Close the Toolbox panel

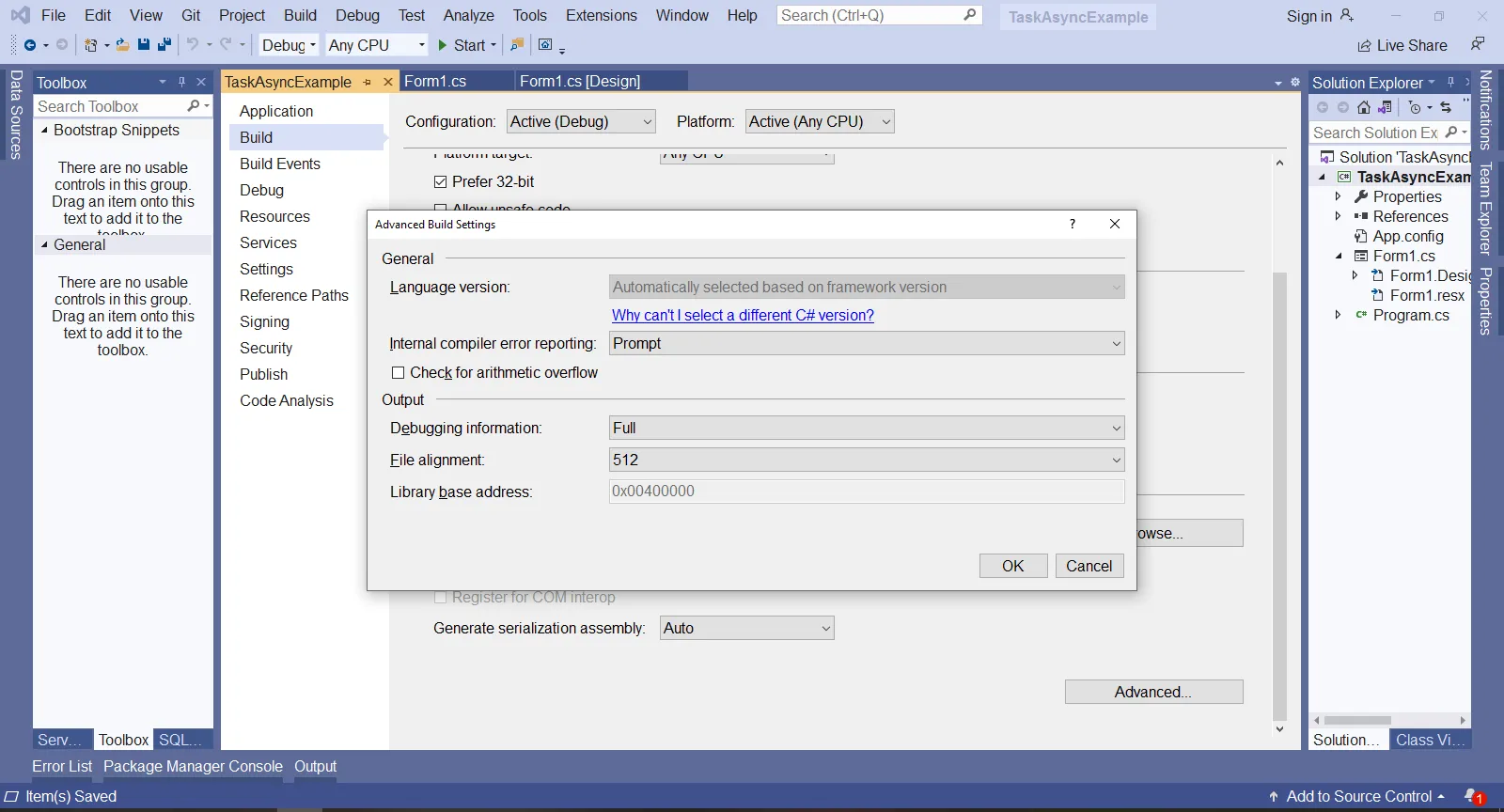click(201, 82)
